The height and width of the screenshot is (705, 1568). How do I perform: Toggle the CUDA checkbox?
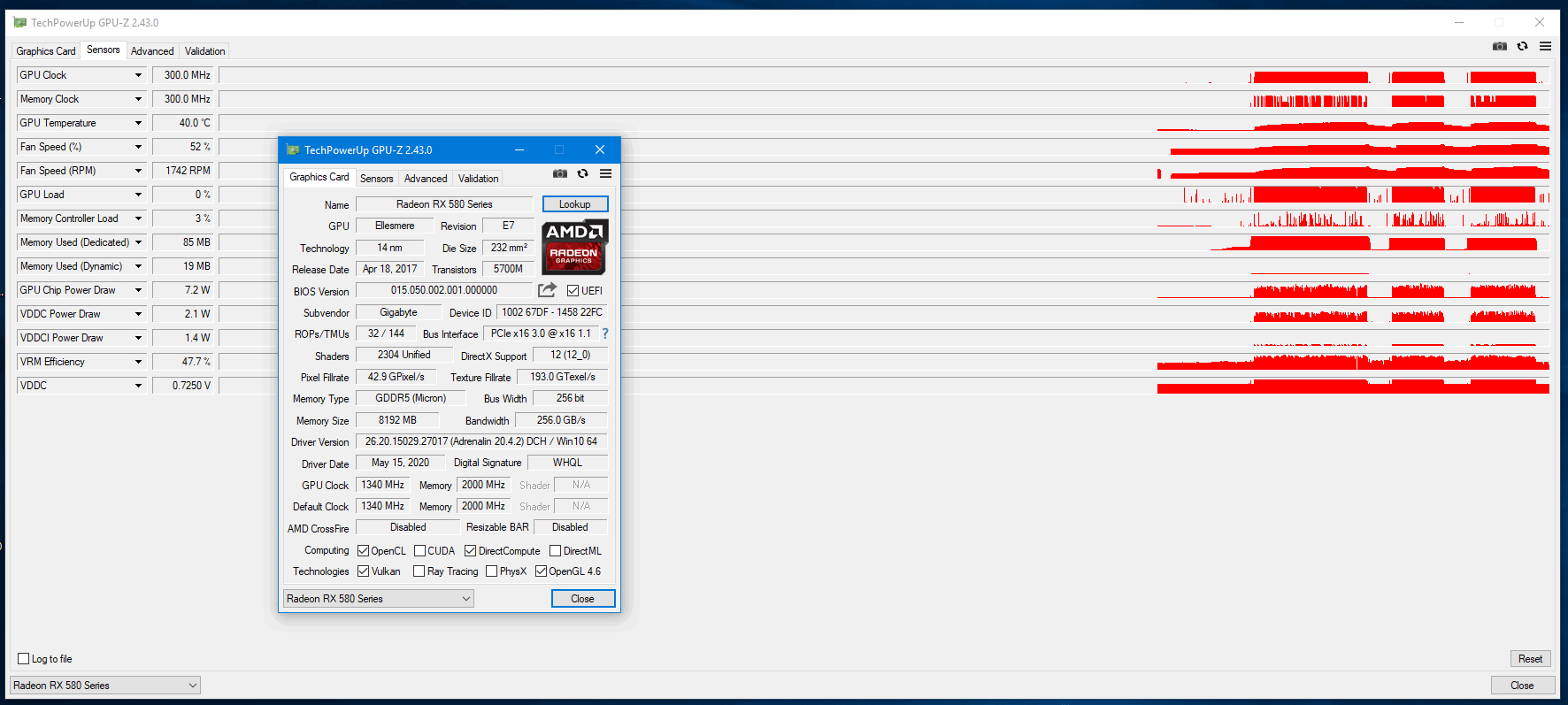[419, 550]
